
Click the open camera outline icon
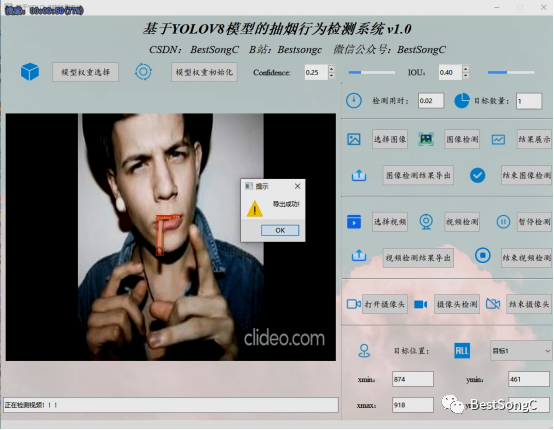[354, 304]
